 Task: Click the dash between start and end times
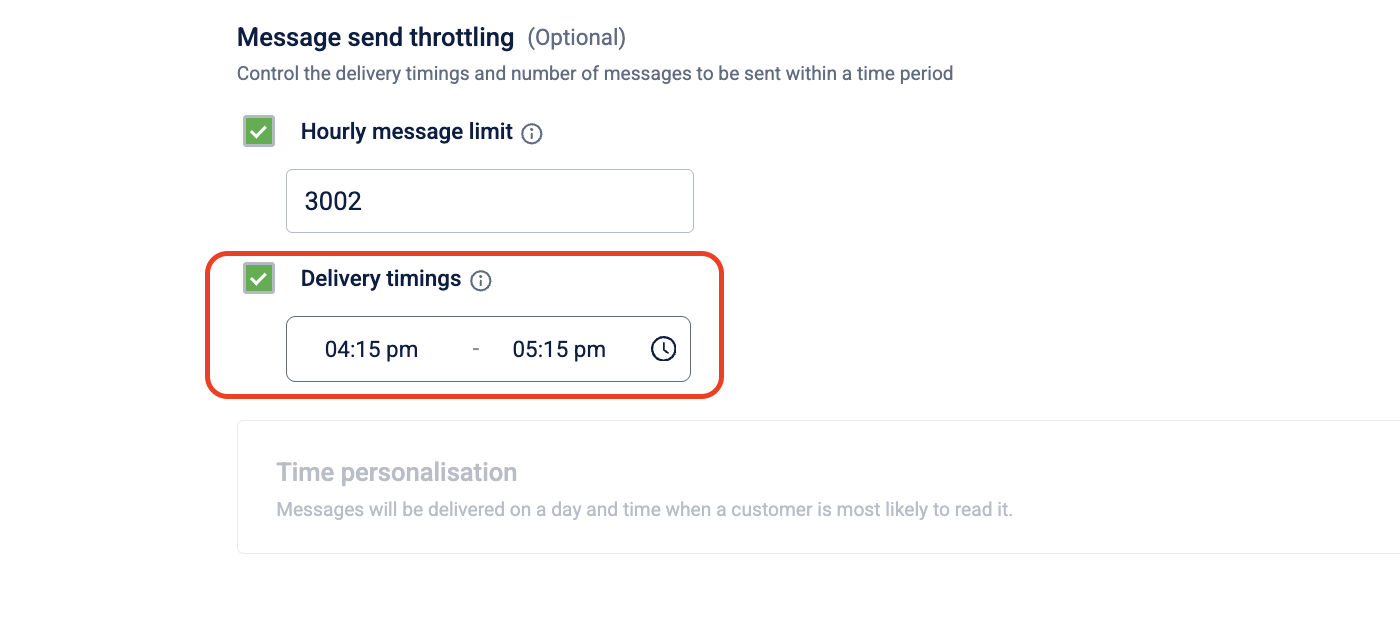pos(476,349)
